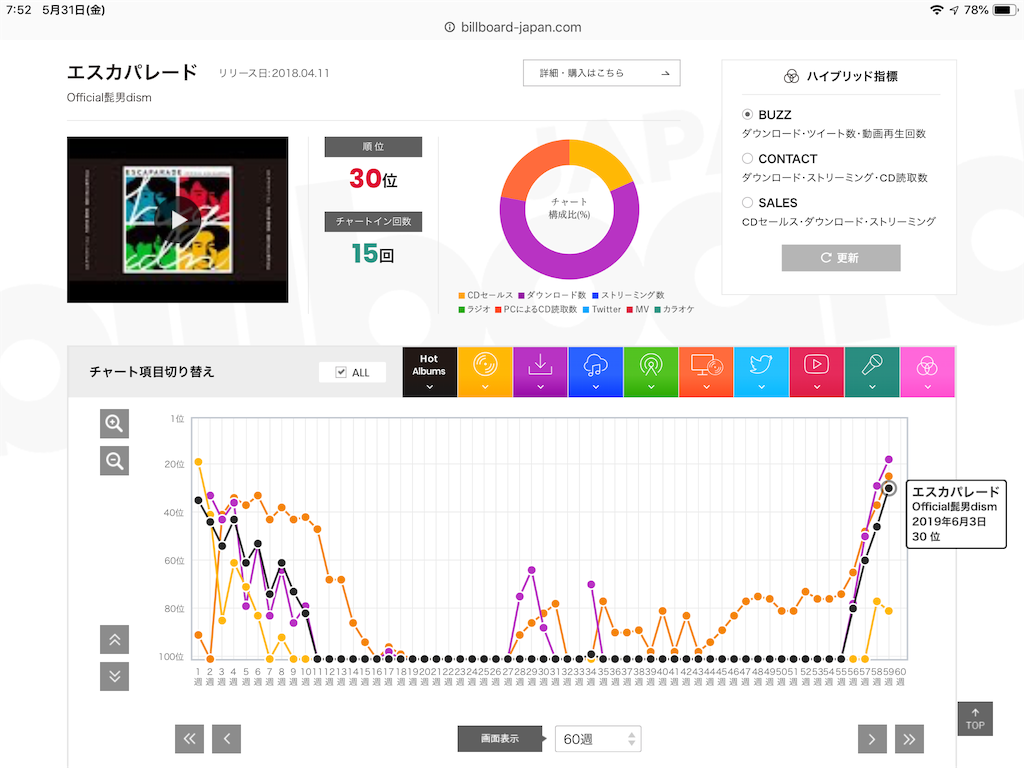
Task: Expand chevron under streaming tab
Action: tap(596, 387)
